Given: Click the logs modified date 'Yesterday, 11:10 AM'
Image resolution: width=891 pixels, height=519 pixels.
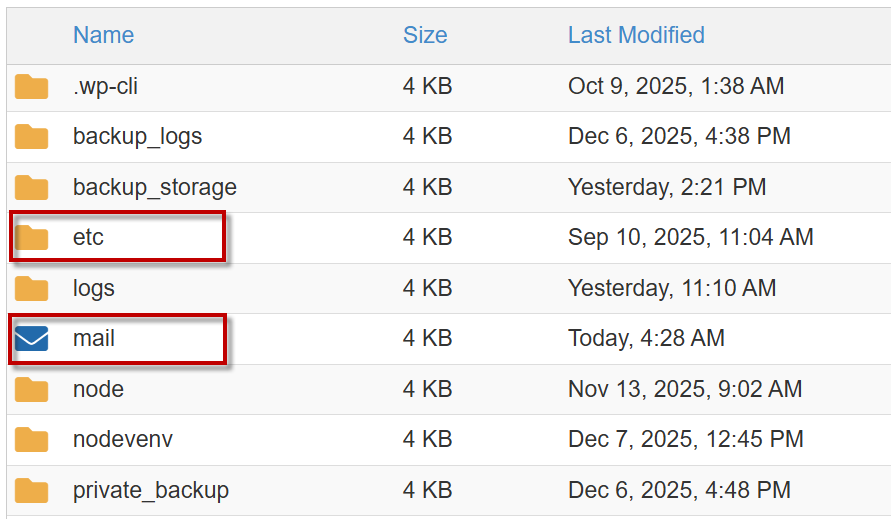Looking at the screenshot, I should pos(672,288).
